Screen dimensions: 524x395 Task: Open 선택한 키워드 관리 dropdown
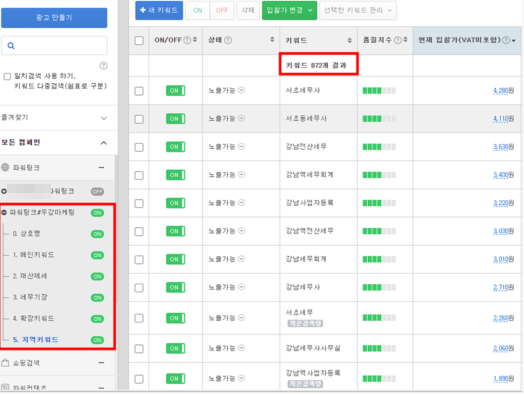coord(358,10)
